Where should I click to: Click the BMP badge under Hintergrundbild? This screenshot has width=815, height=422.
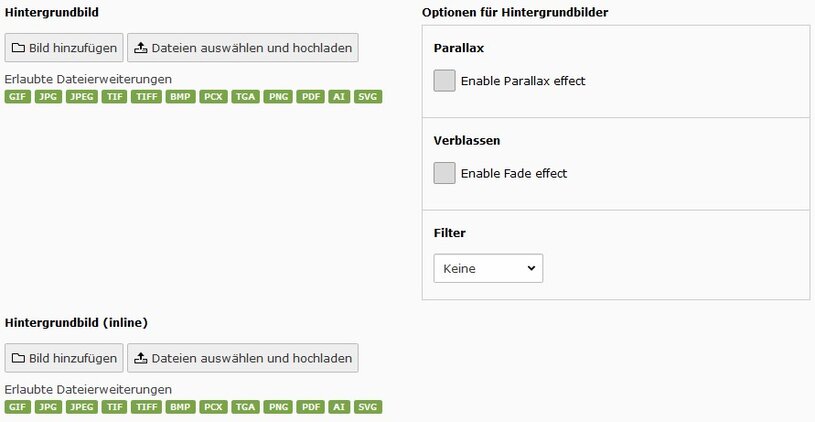(181, 97)
